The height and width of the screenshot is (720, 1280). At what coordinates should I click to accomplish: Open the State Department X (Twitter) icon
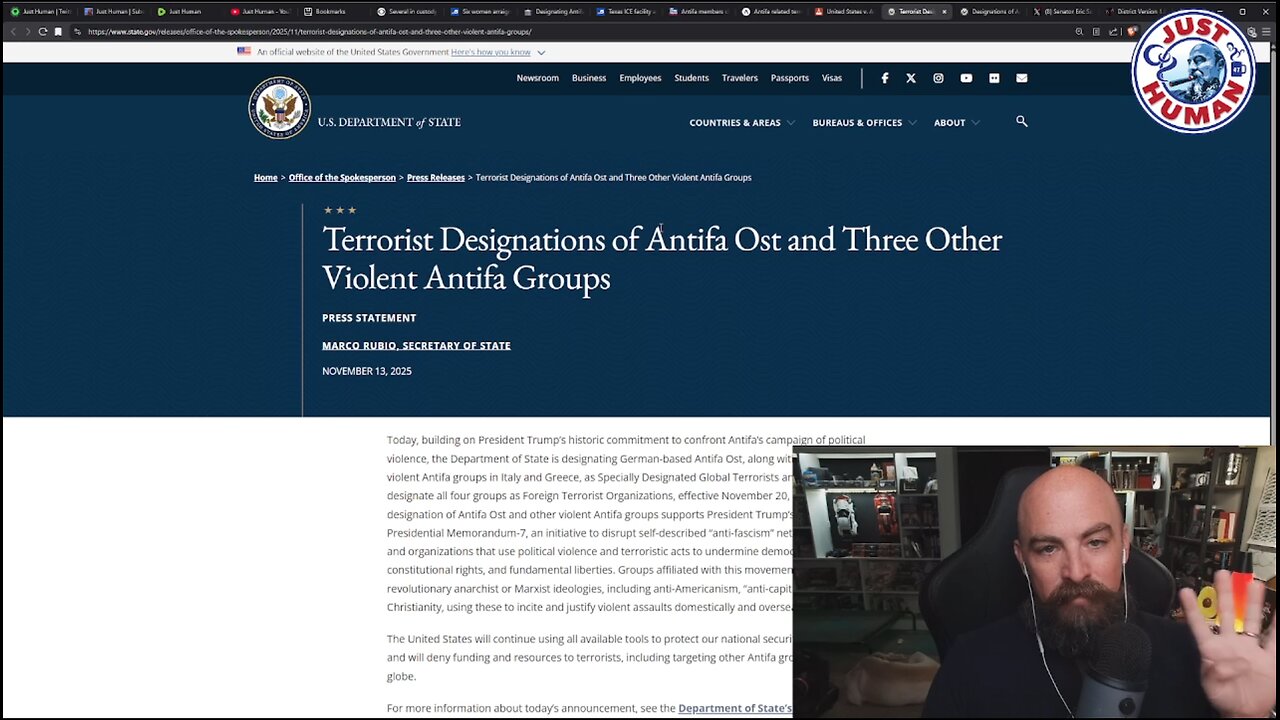pos(911,78)
